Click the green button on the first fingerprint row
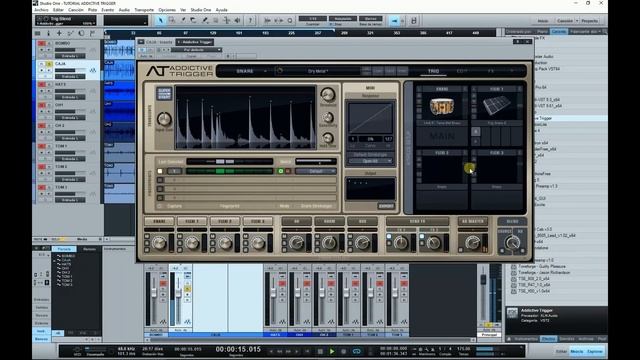 pyautogui.click(x=280, y=171)
